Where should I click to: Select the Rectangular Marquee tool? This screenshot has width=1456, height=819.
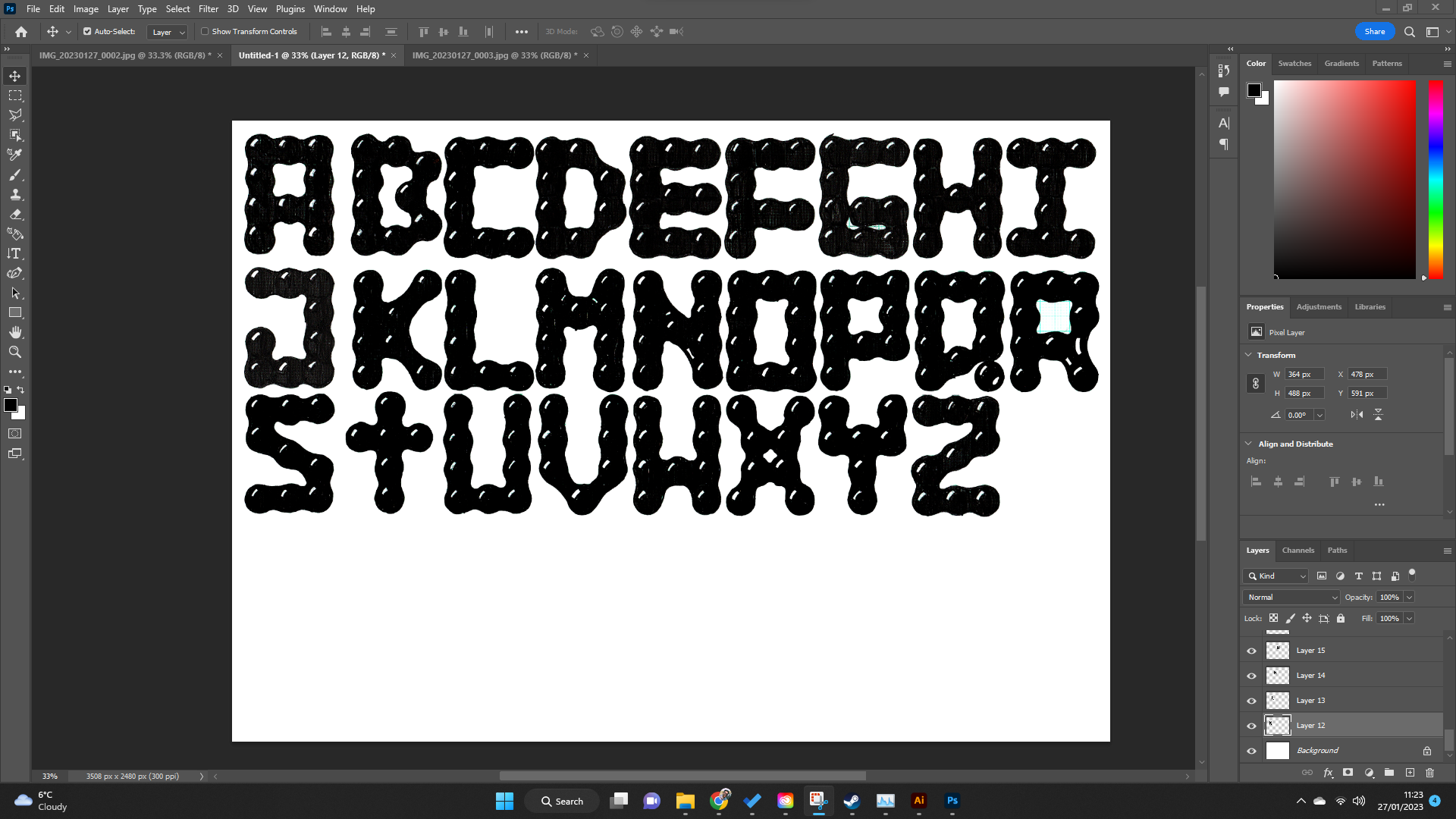click(x=15, y=96)
